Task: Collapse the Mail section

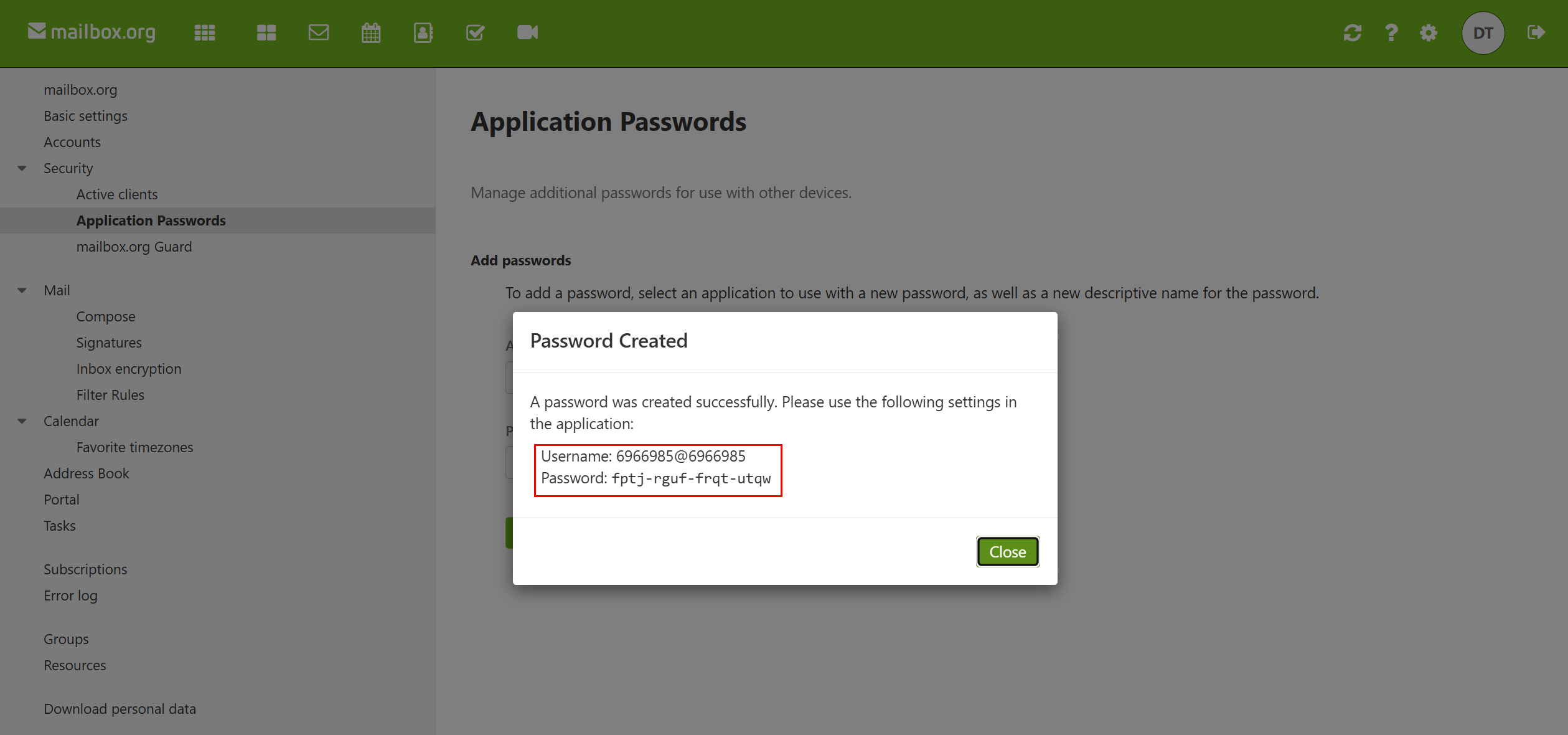Action: pos(22,290)
